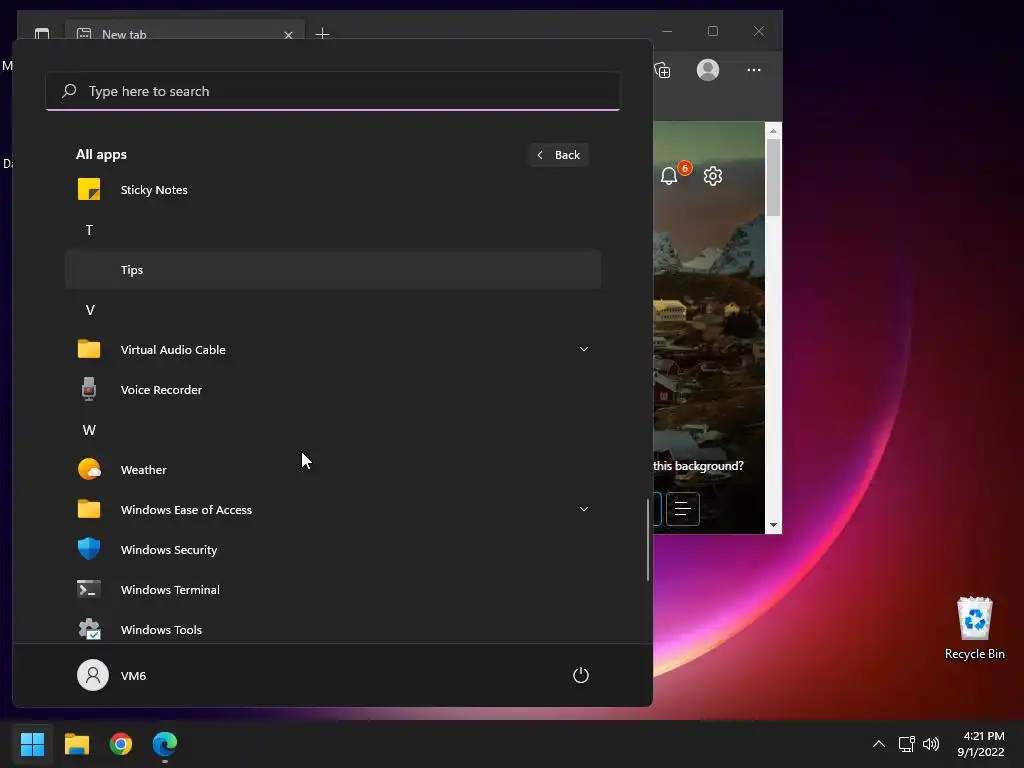Open the volume speaker tray icon
Viewport: 1024px width, 768px height.
(x=931, y=744)
